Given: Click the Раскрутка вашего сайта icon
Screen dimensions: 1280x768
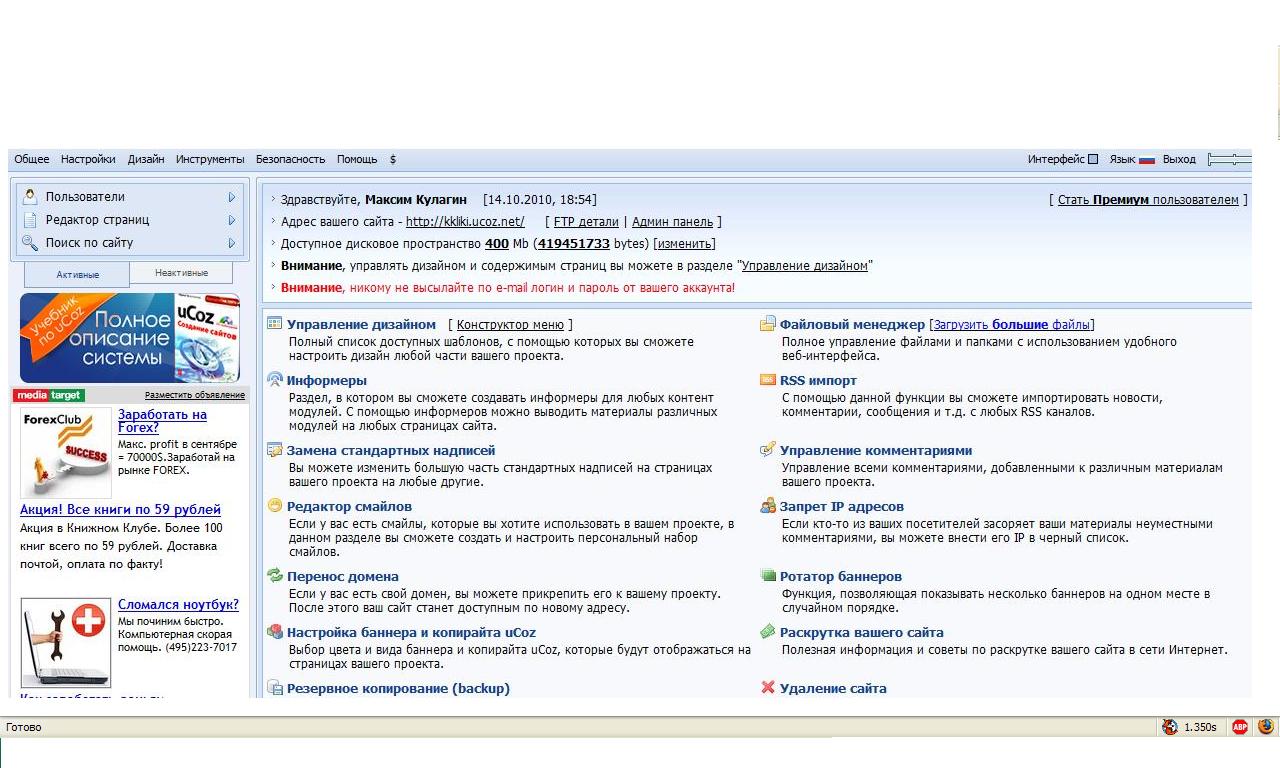Looking at the screenshot, I should [768, 632].
